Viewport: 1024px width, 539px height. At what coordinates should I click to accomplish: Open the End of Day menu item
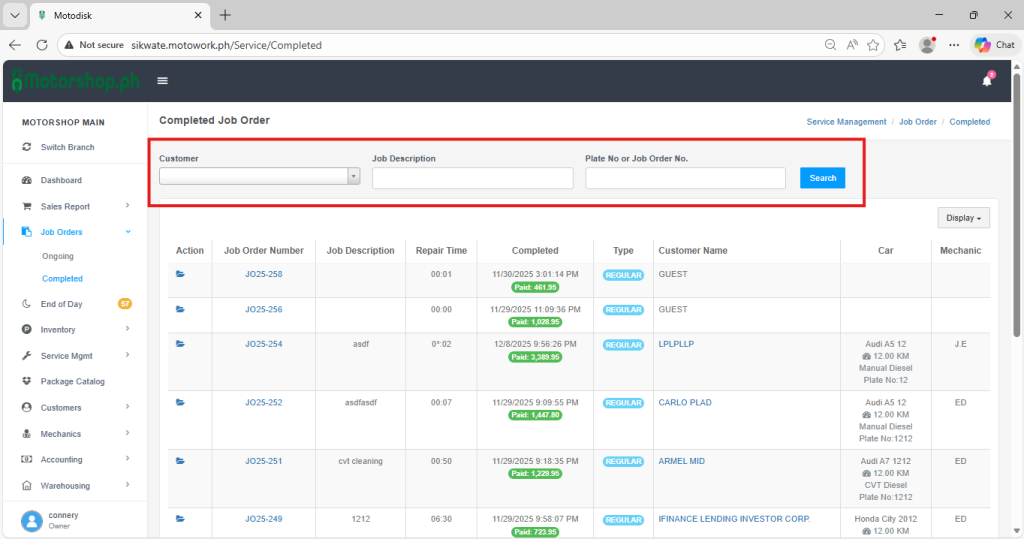(61, 304)
